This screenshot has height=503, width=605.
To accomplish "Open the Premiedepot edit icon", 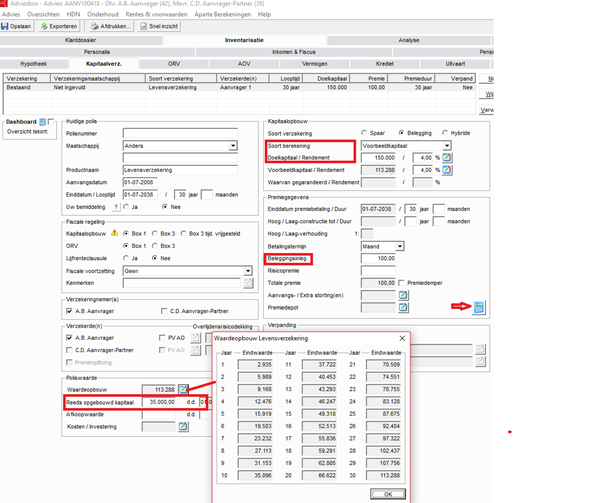I will [403, 308].
